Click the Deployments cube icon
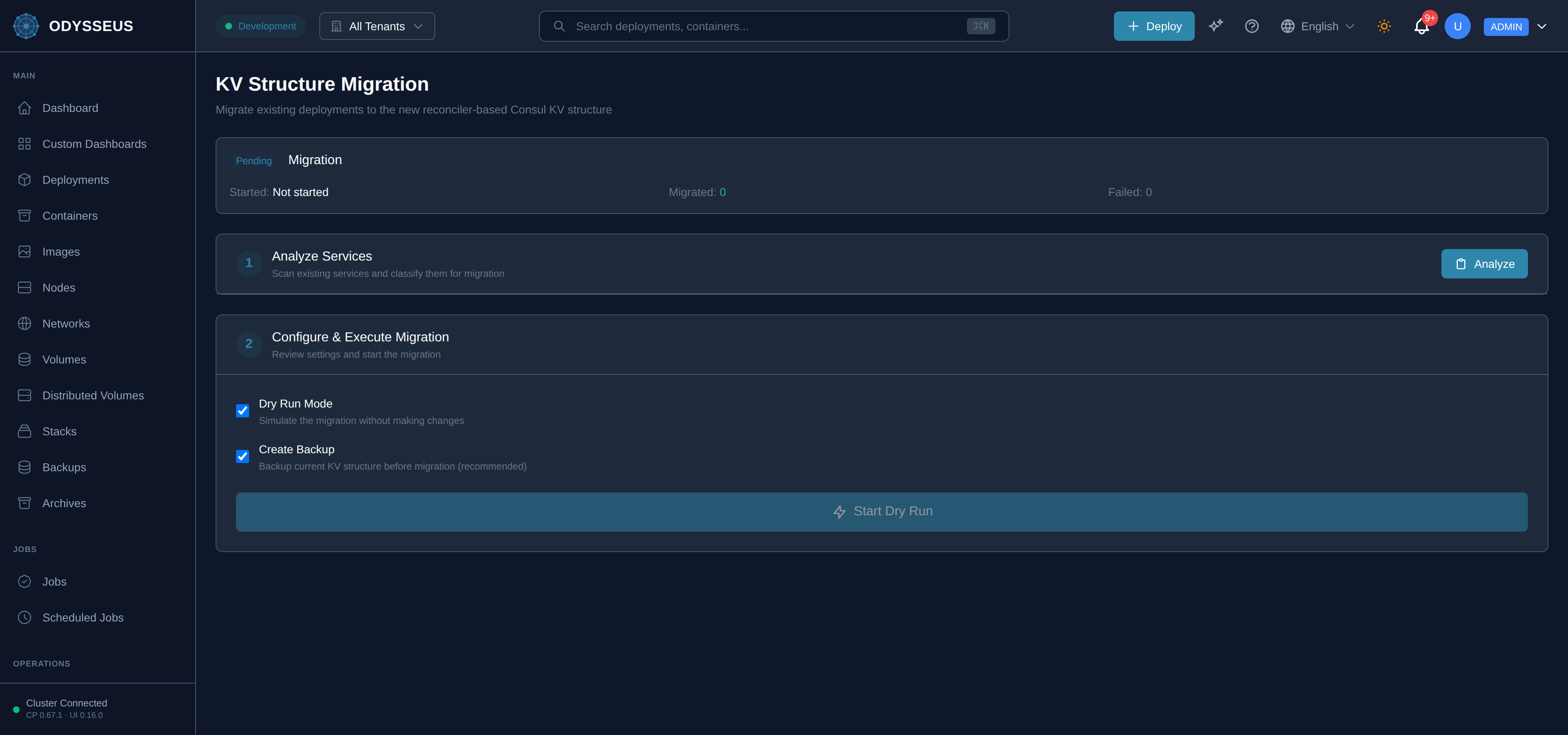Screen dimensions: 1568x735 point(24,180)
